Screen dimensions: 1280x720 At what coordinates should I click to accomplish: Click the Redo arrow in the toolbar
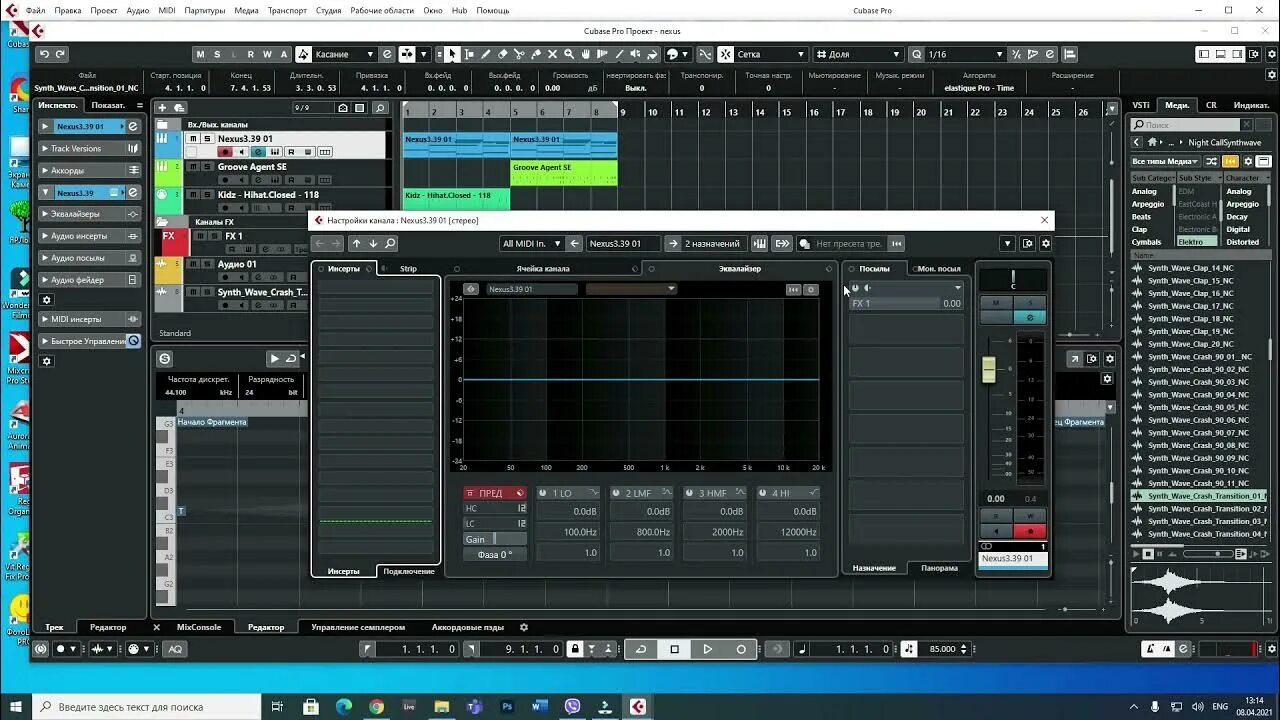61,54
